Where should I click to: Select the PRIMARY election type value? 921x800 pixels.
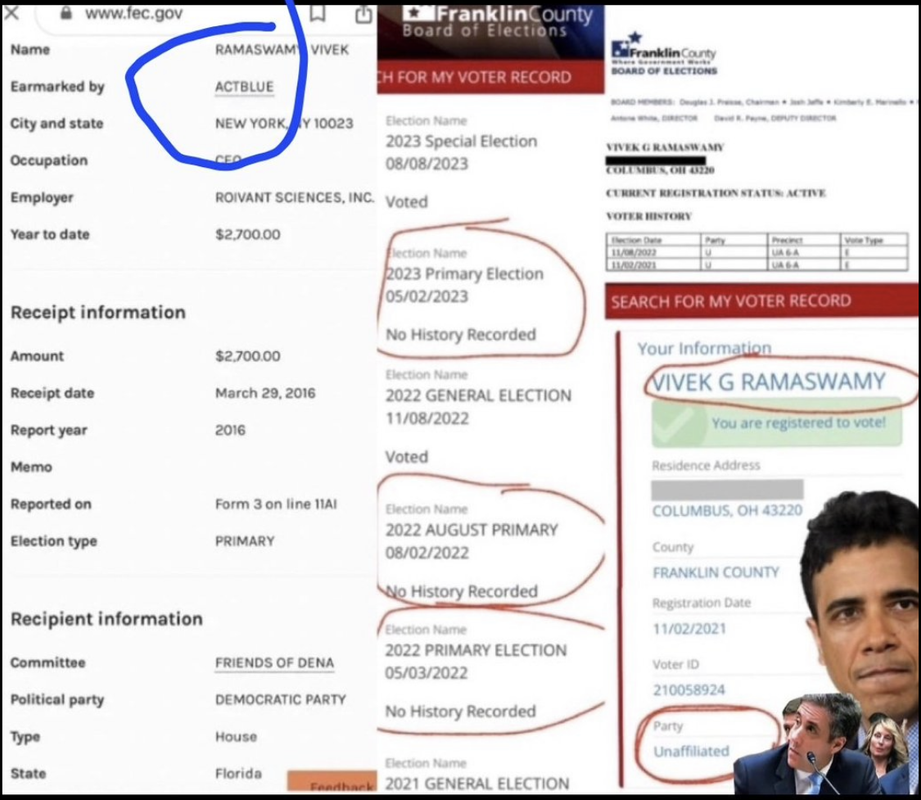[245, 541]
